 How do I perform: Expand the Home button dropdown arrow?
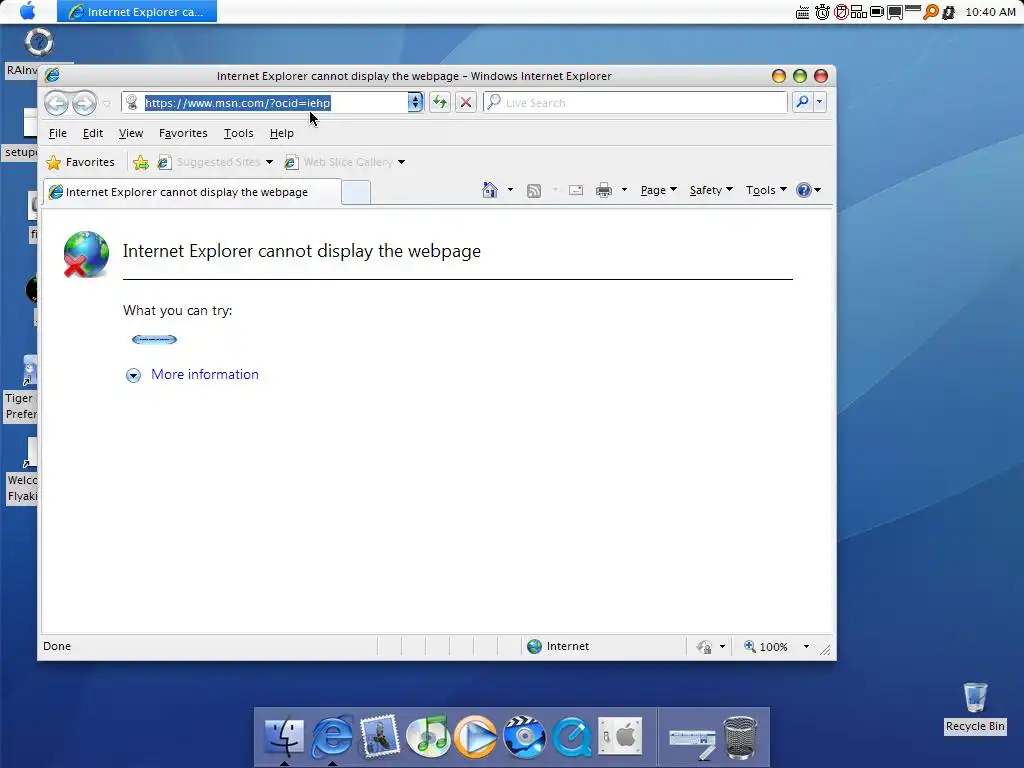pyautogui.click(x=510, y=190)
